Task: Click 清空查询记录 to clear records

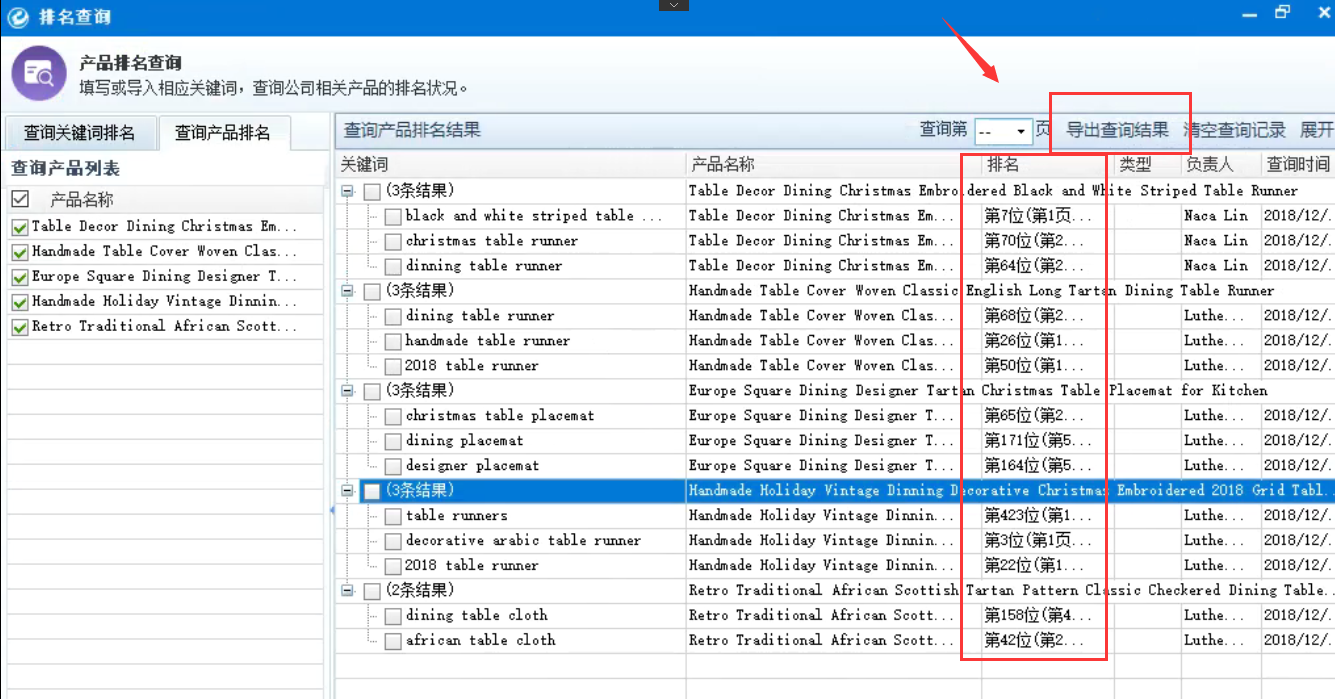Action: pos(1234,130)
